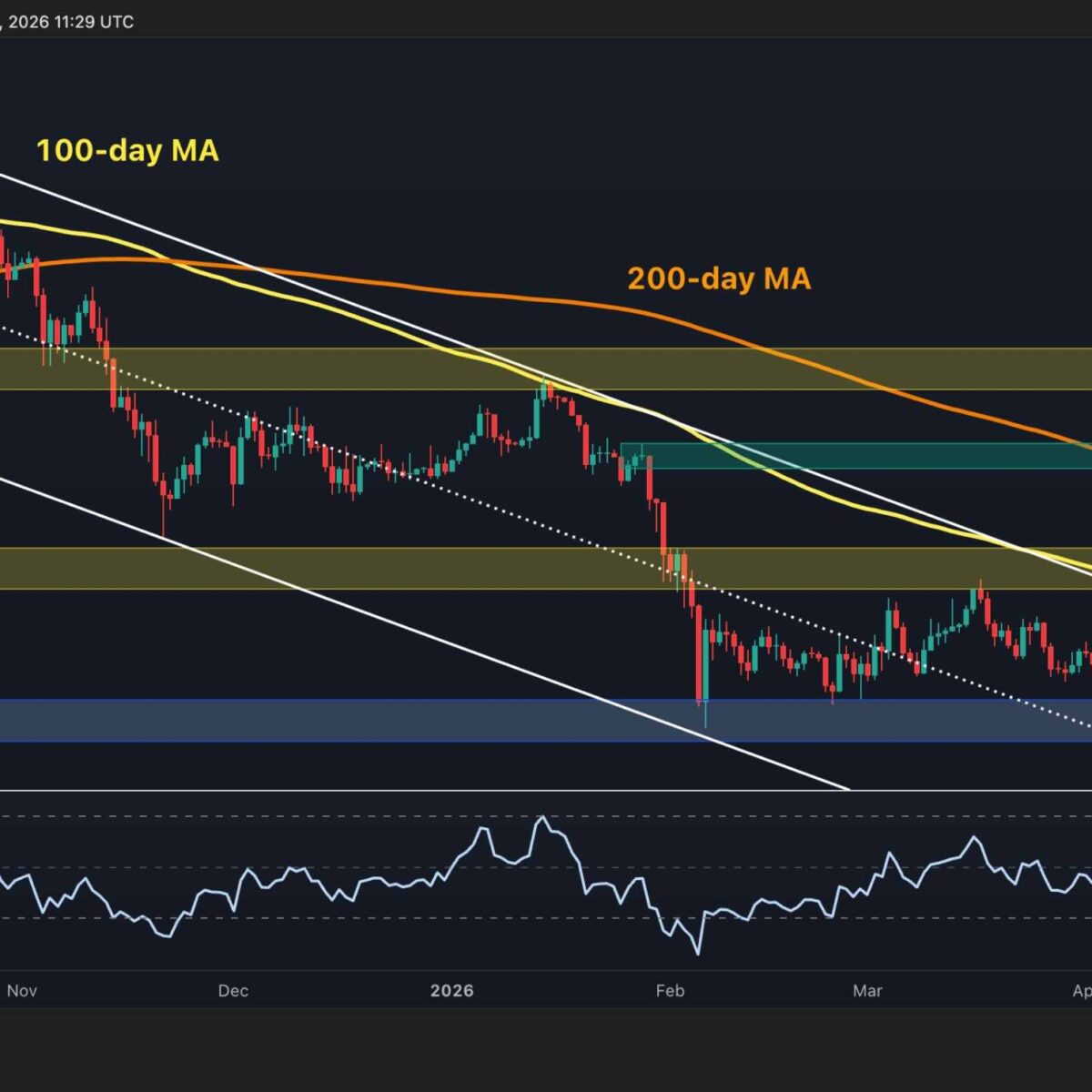Click the 100-day MA text label

click(127, 150)
